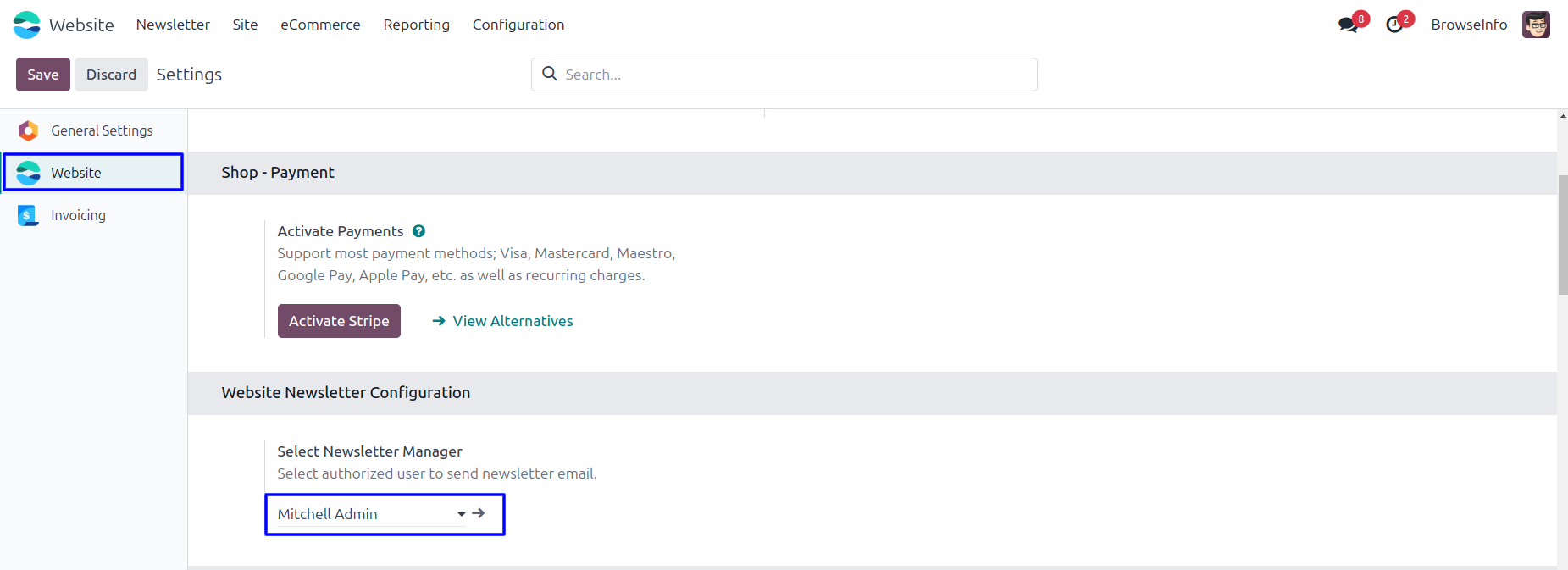
Task: Click the Invoicing app icon in sidebar
Action: tap(28, 215)
